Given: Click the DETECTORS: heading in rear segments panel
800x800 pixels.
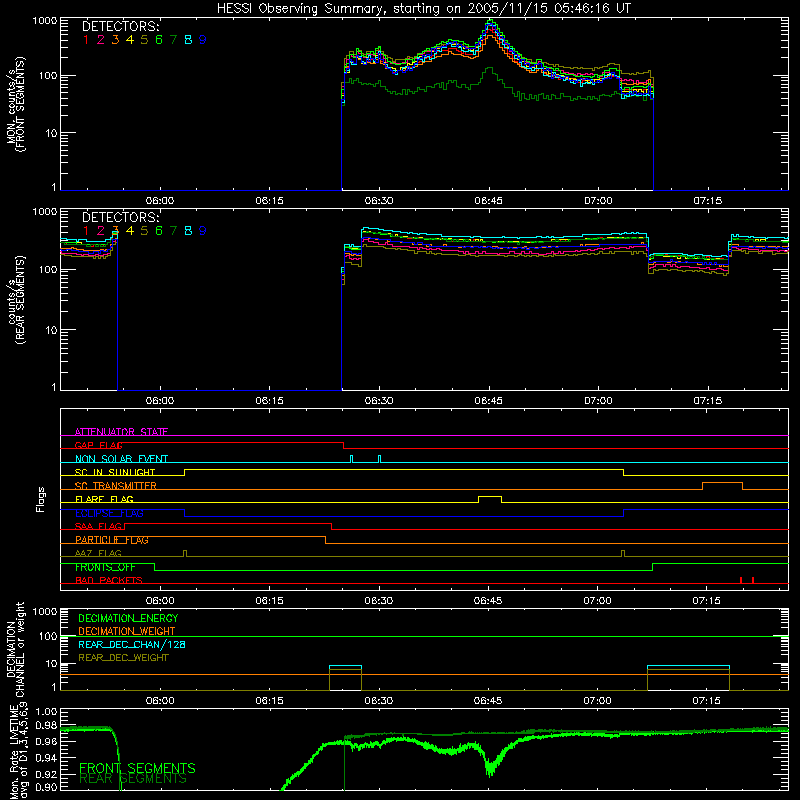Looking at the screenshot, I should (x=120, y=218).
